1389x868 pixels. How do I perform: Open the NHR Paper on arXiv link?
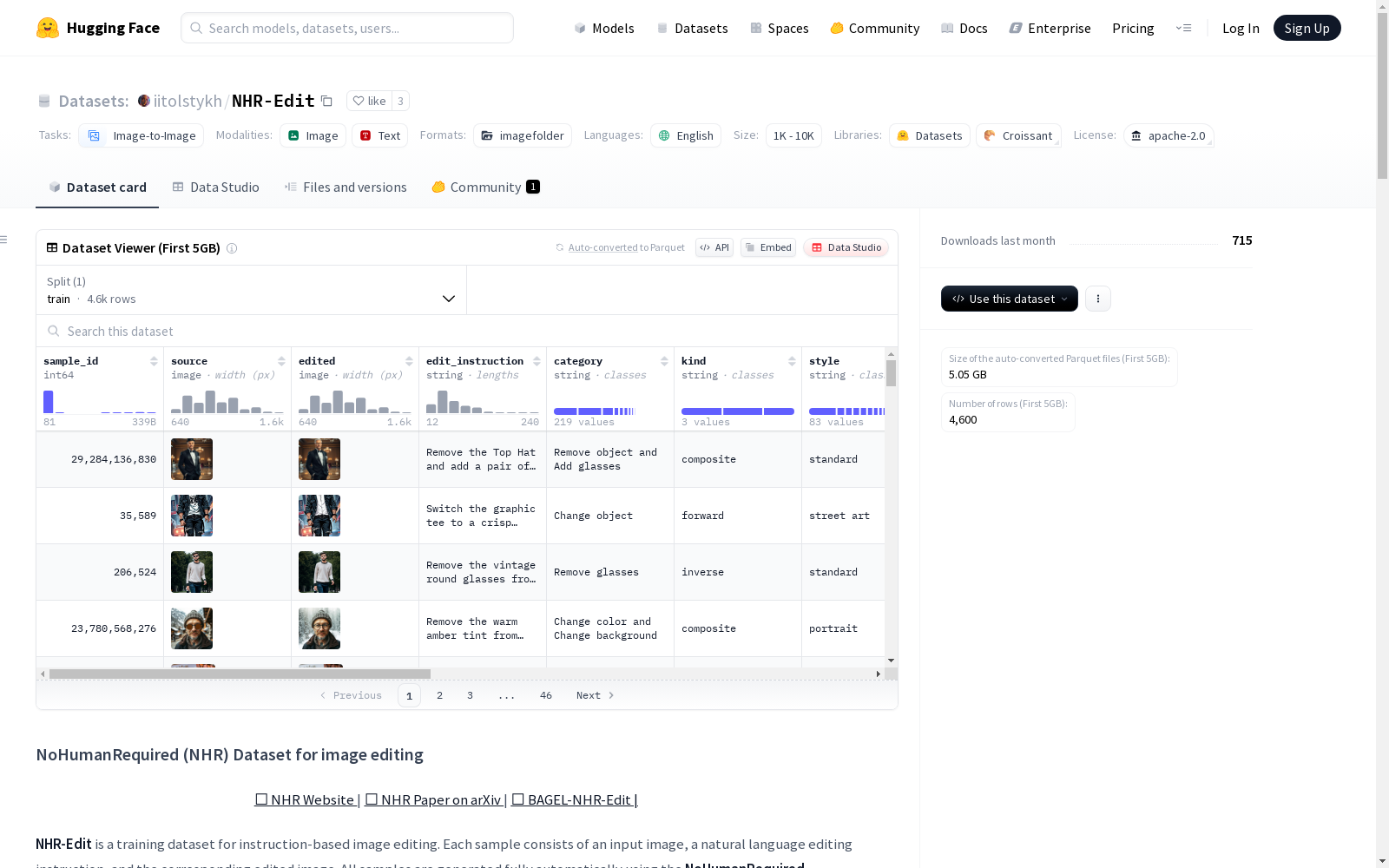[x=436, y=799]
